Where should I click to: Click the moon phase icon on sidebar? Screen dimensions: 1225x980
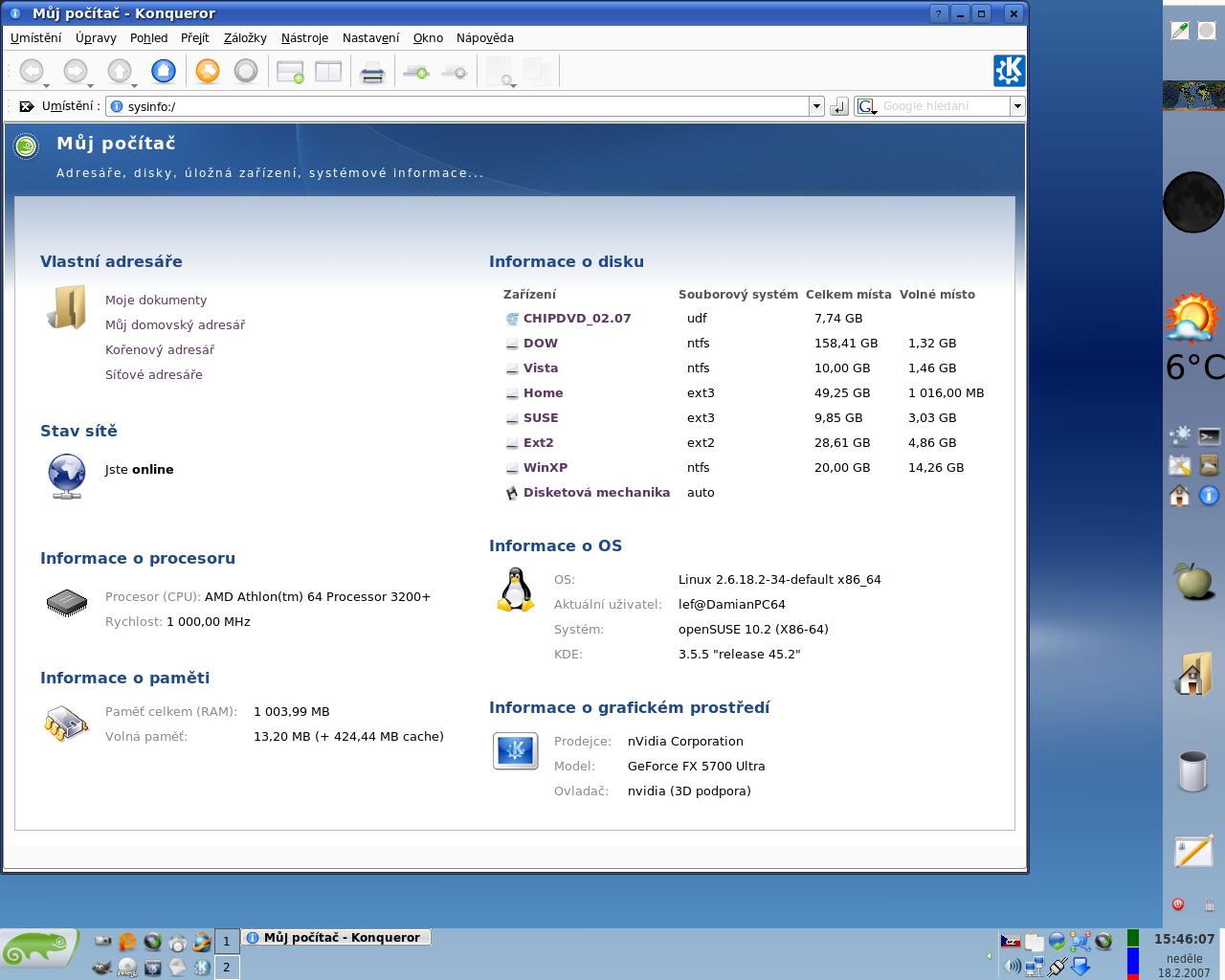[1192, 202]
